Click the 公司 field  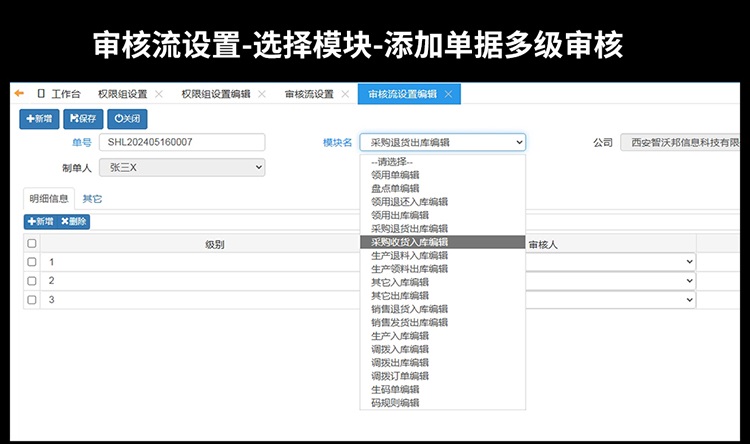pyautogui.click(x=680, y=142)
